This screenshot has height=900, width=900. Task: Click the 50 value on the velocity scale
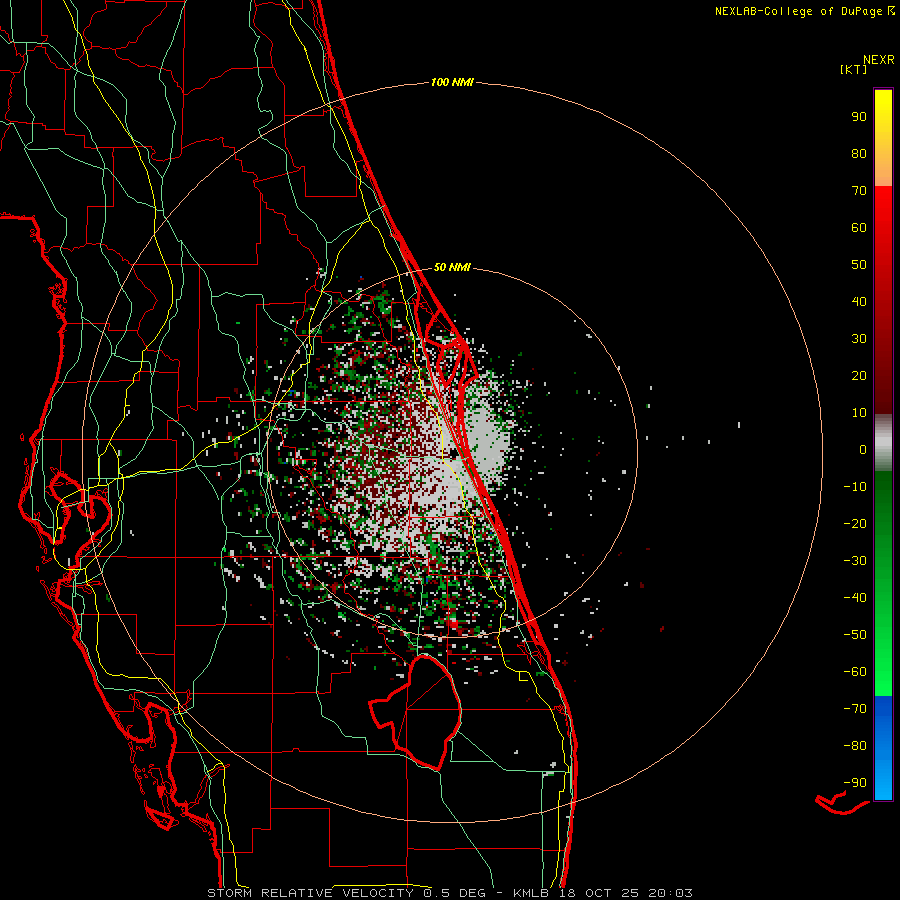[x=859, y=265]
